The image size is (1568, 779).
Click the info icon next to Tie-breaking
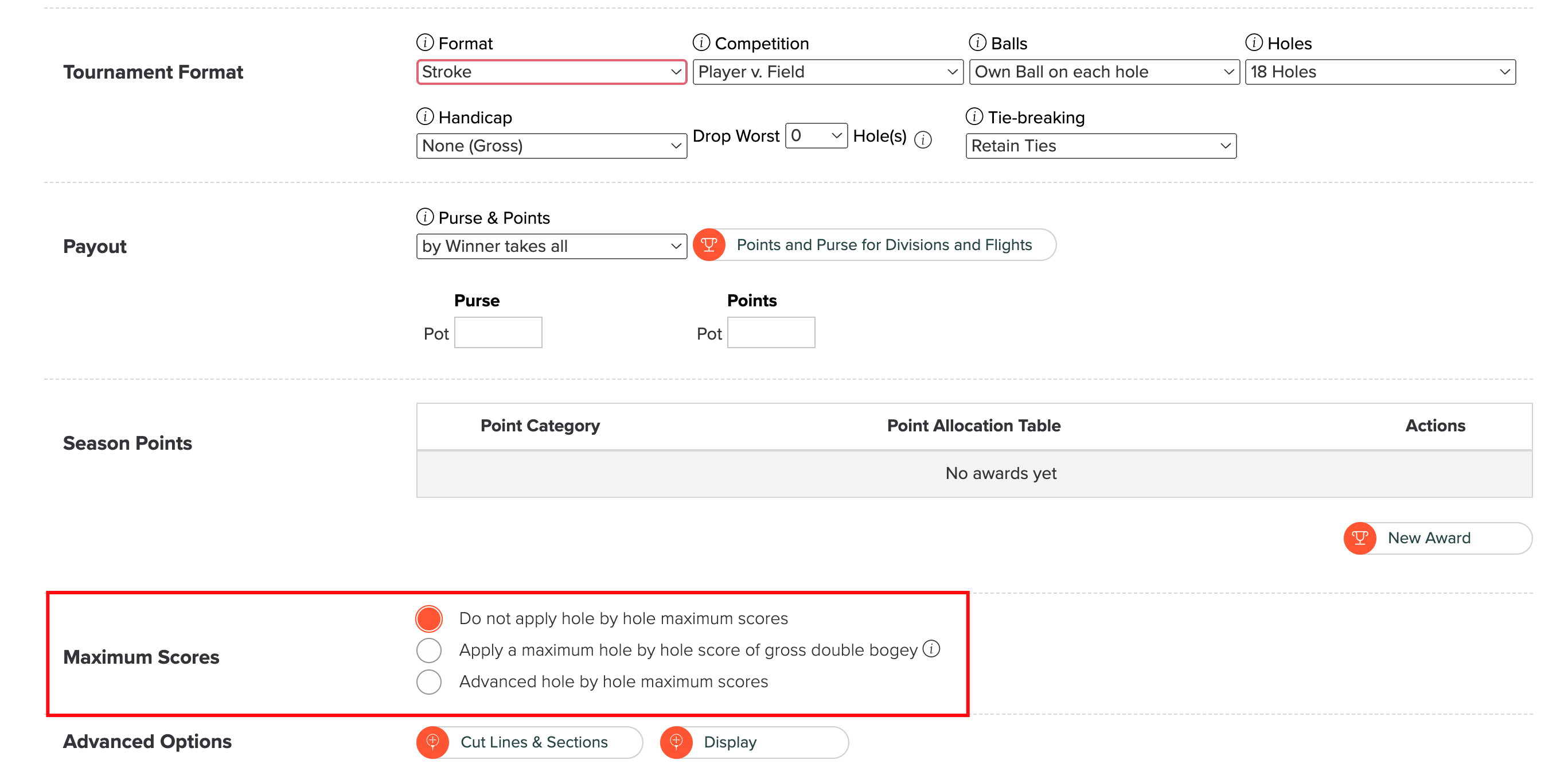click(x=974, y=116)
